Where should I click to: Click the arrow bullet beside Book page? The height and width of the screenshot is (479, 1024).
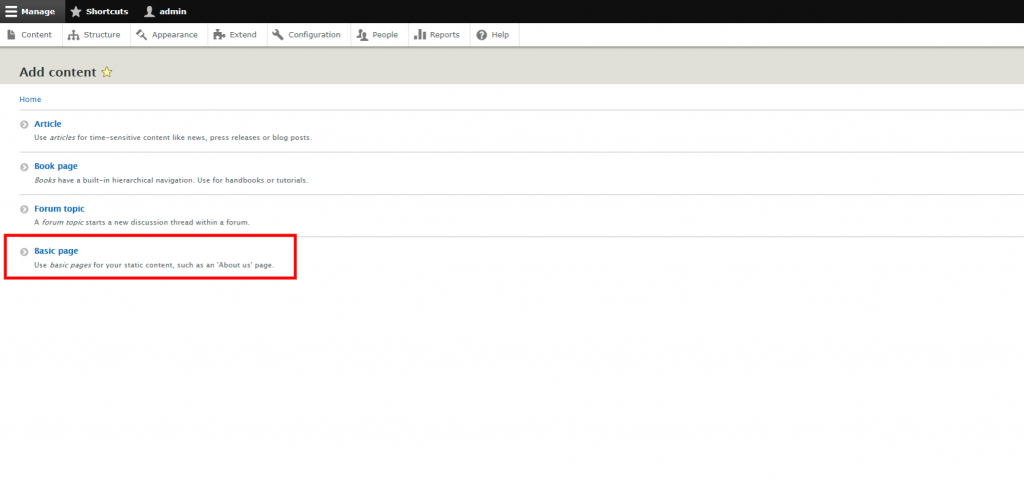24,167
